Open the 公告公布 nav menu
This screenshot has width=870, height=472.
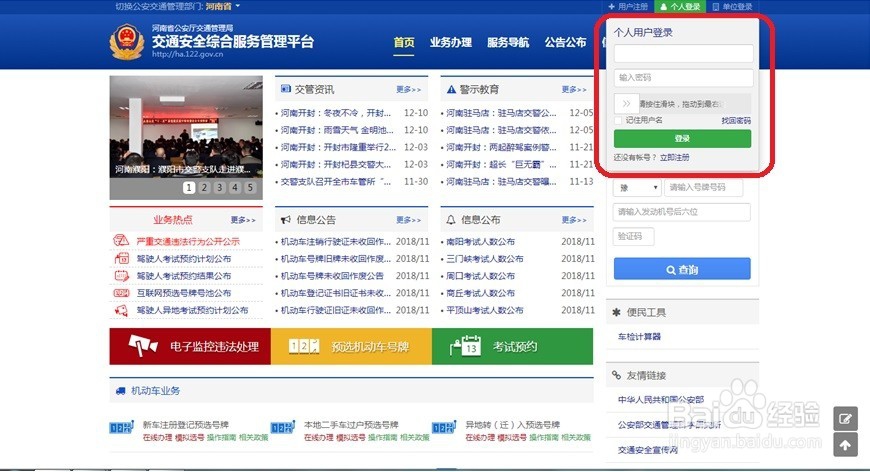[x=565, y=42]
